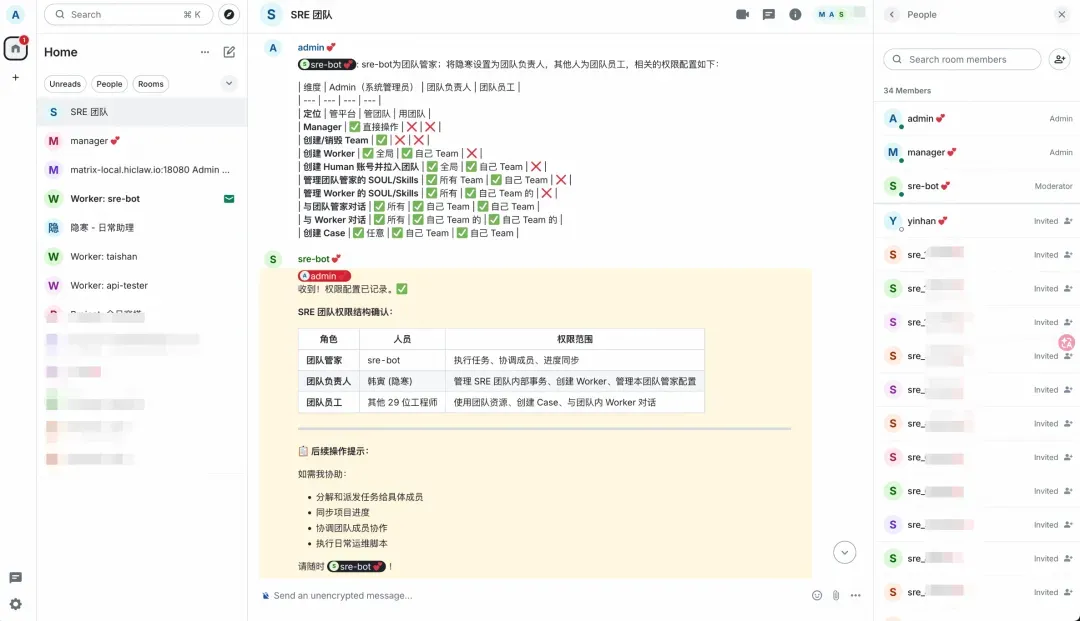Image resolution: width=1080 pixels, height=621 pixels.
Task: Go back in People panel
Action: [x=892, y=14]
